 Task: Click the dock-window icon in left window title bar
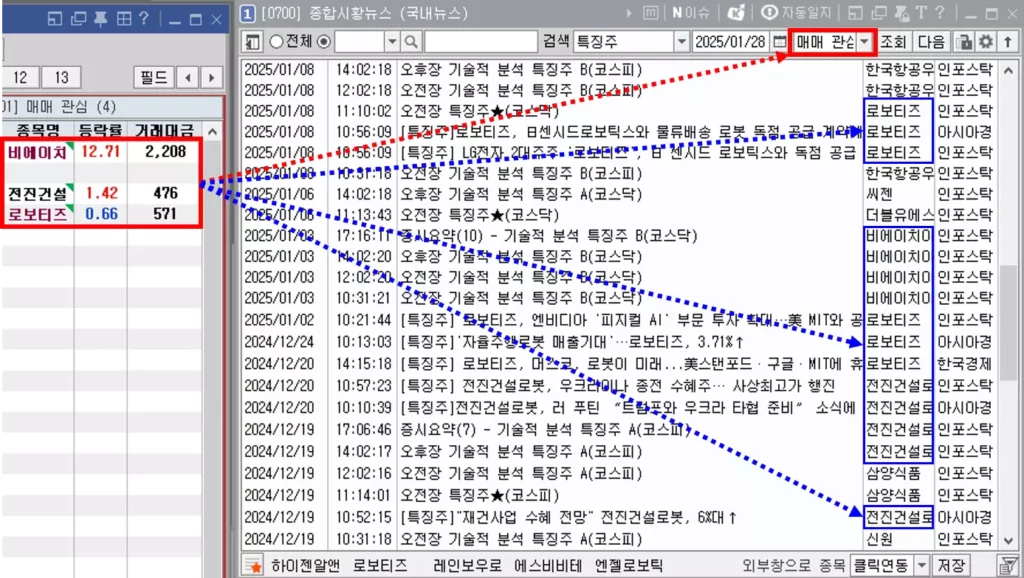coord(55,19)
